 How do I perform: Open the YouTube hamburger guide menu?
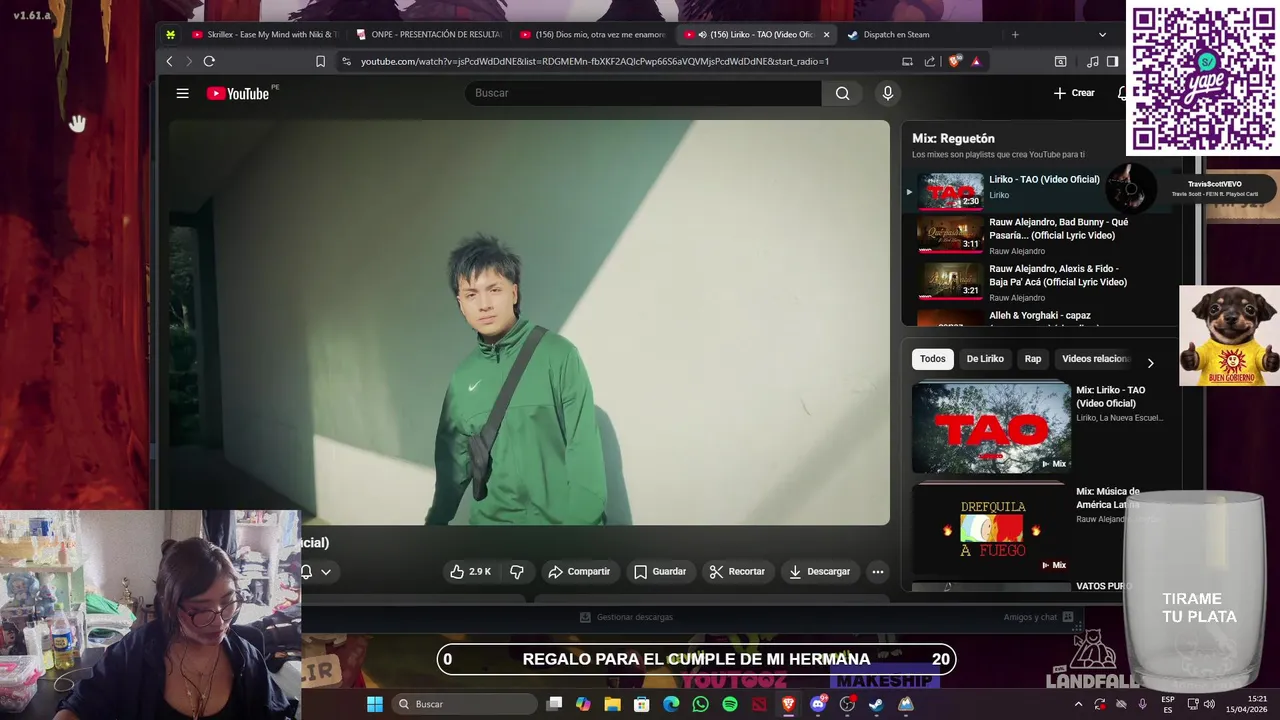(182, 93)
